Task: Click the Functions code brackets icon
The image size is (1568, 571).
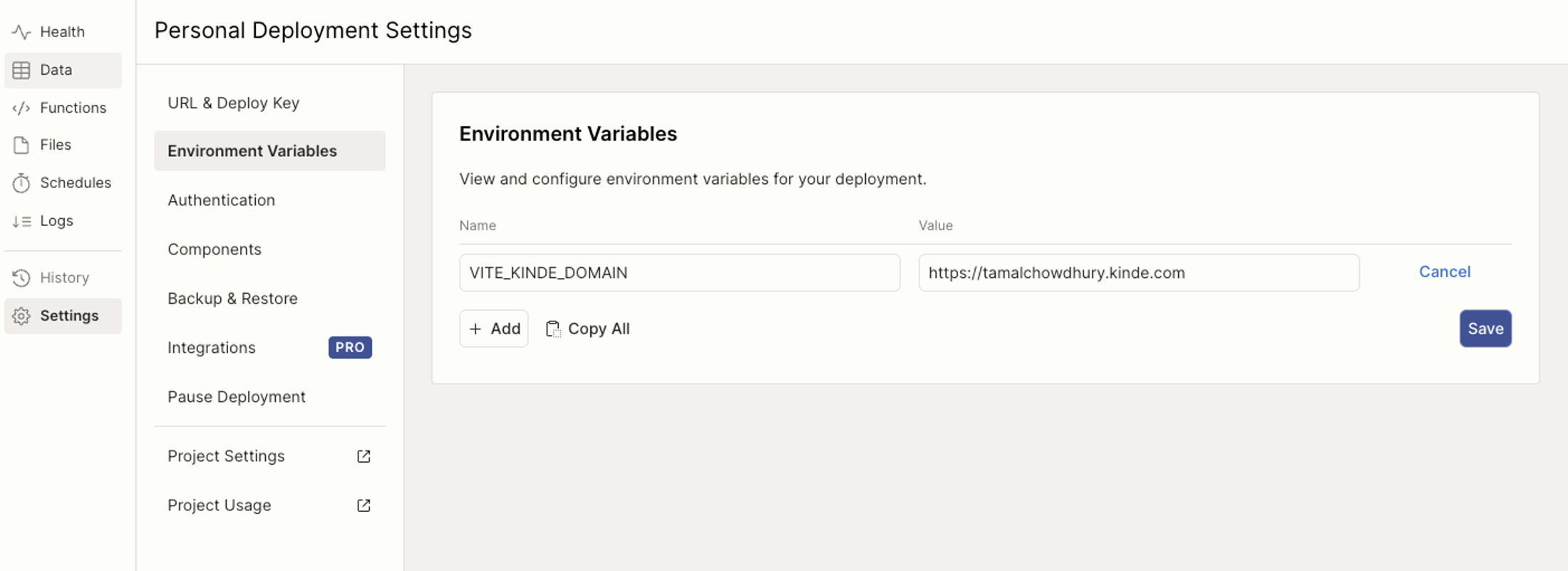Action: tap(21, 108)
